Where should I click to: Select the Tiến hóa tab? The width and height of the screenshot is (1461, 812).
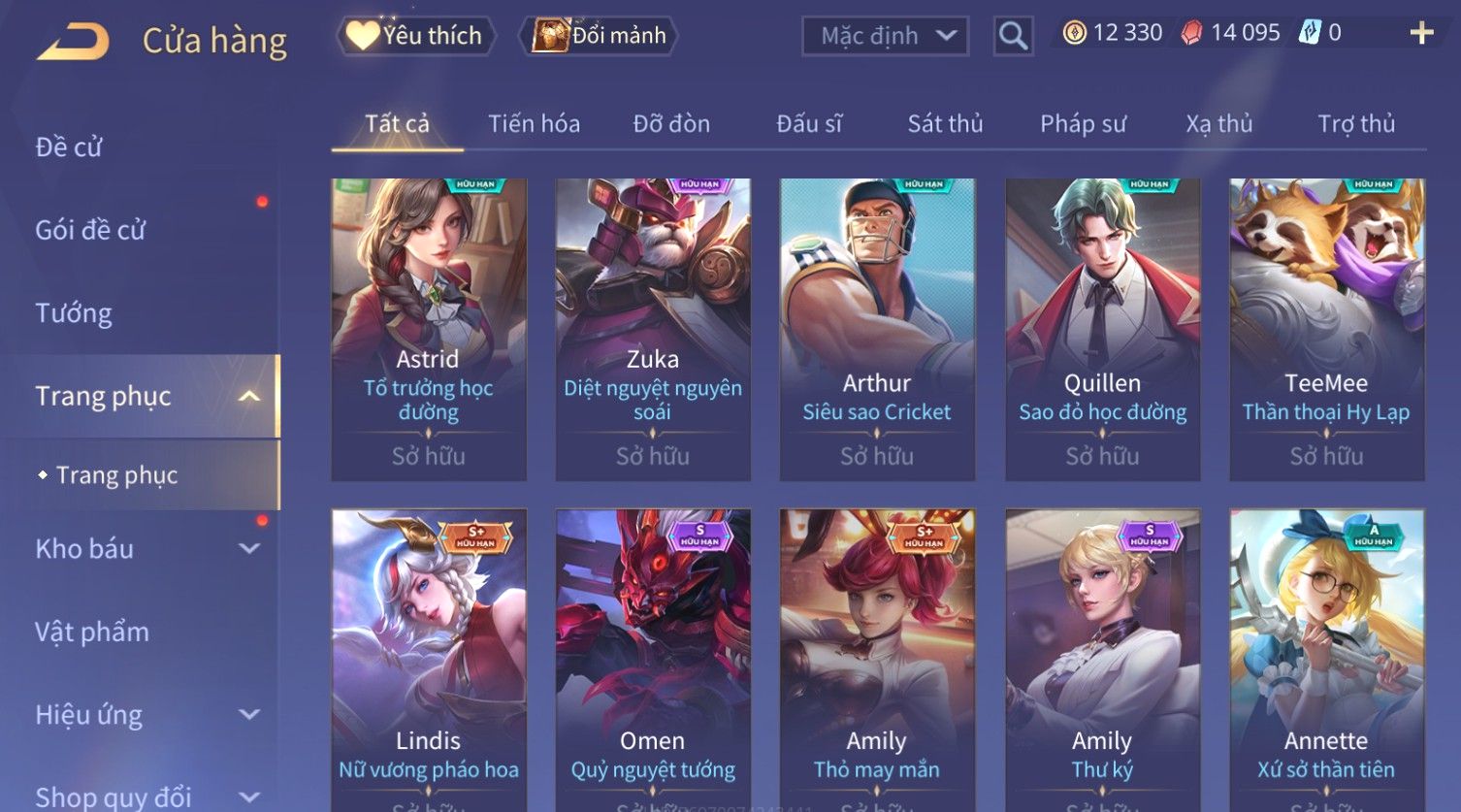tap(534, 124)
